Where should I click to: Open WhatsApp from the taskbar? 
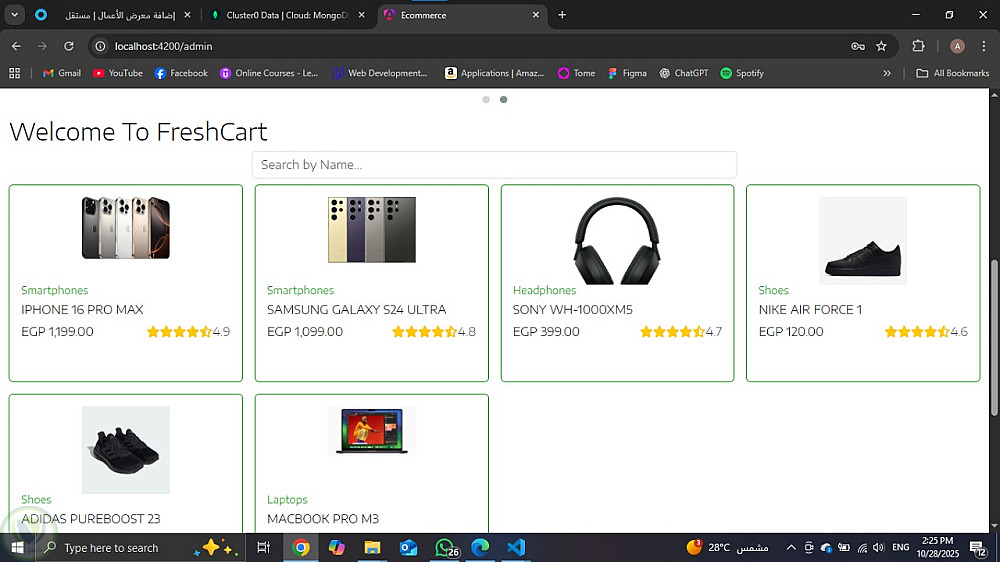(x=445, y=547)
